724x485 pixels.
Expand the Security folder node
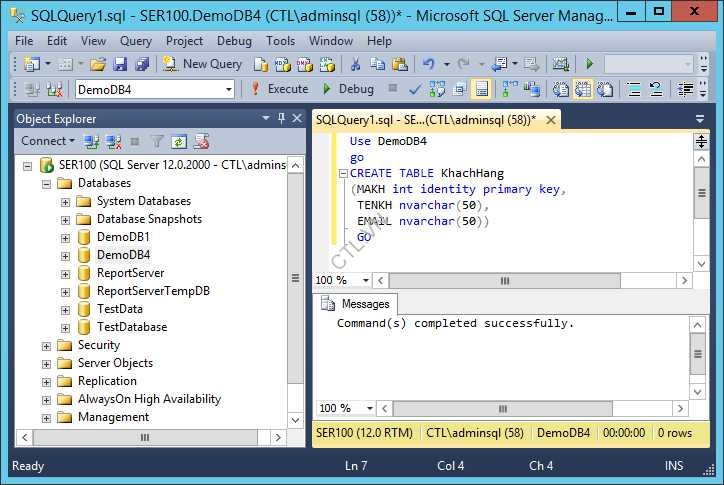pyautogui.click(x=46, y=345)
